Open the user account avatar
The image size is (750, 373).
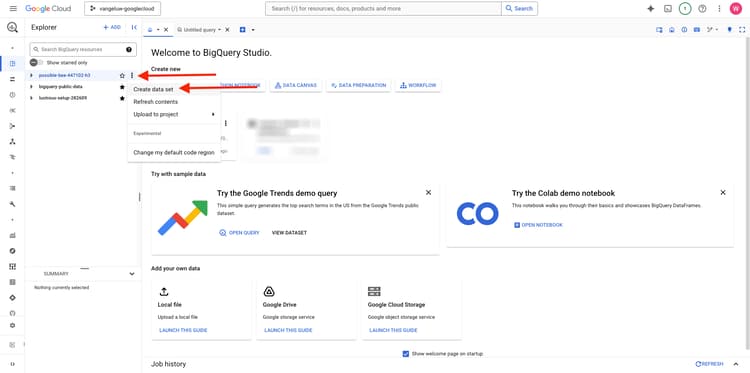(736, 9)
